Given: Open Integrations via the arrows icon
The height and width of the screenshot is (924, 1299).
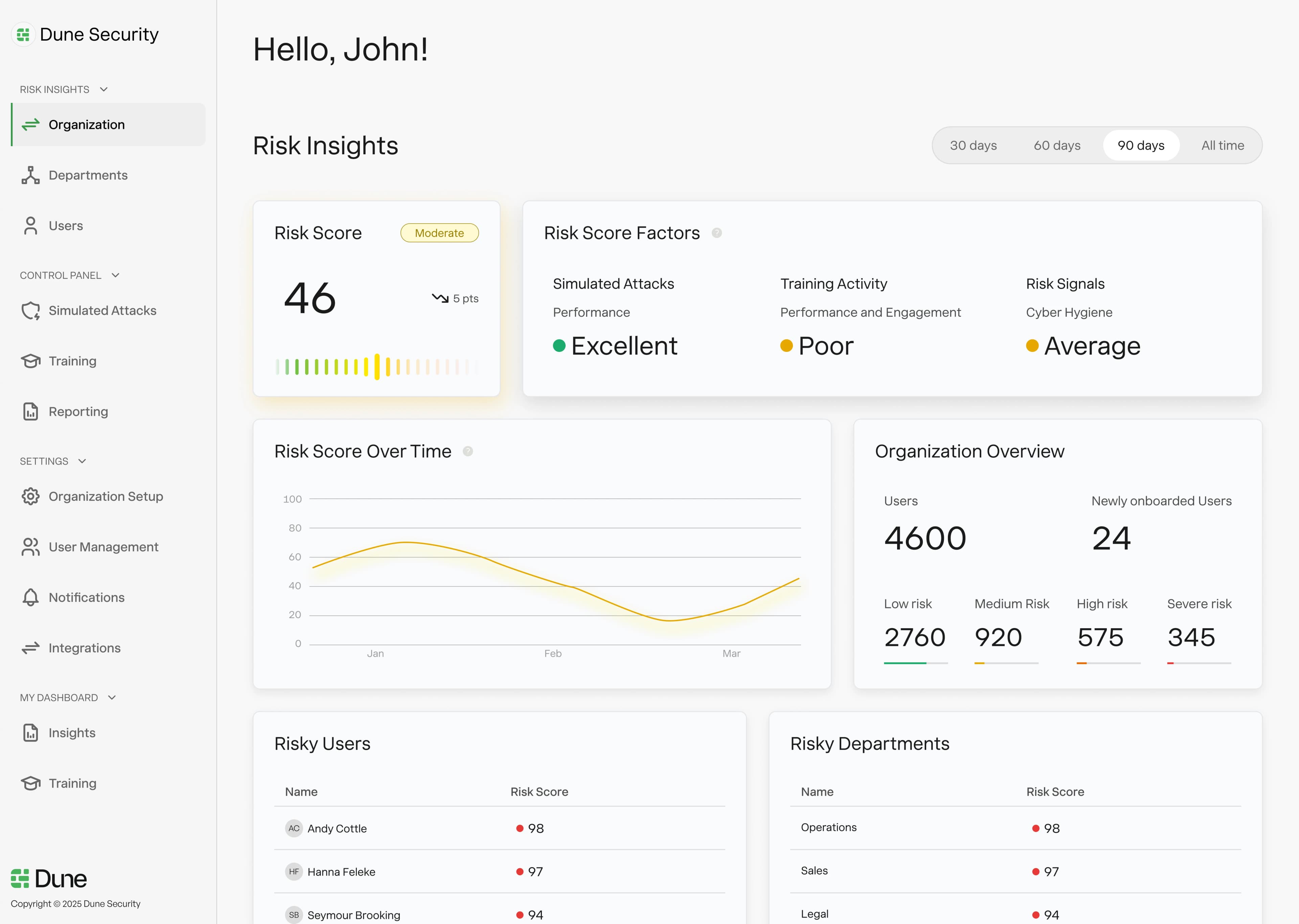Looking at the screenshot, I should point(31,648).
